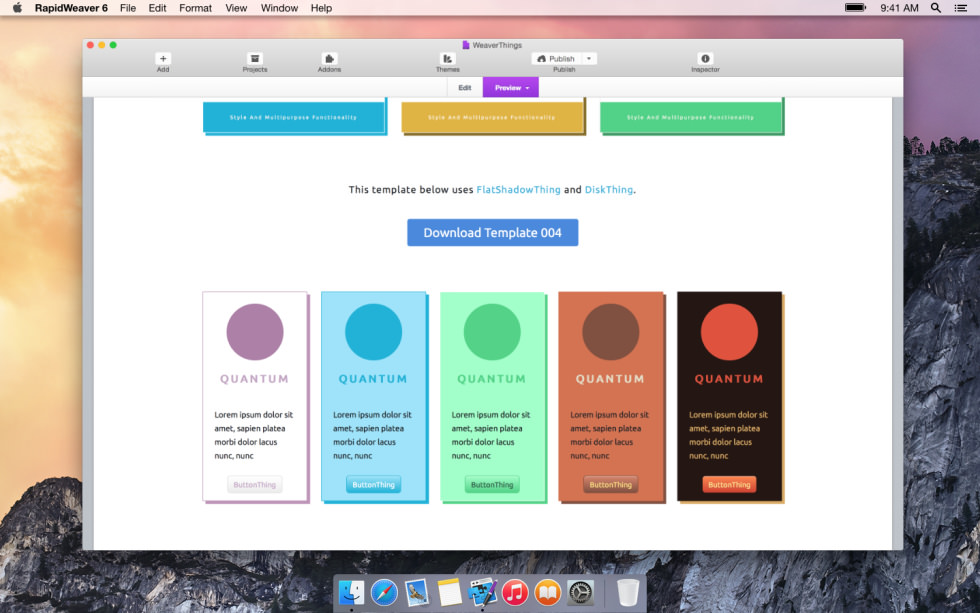
Task: Launch Safari from the Dock
Action: (384, 592)
